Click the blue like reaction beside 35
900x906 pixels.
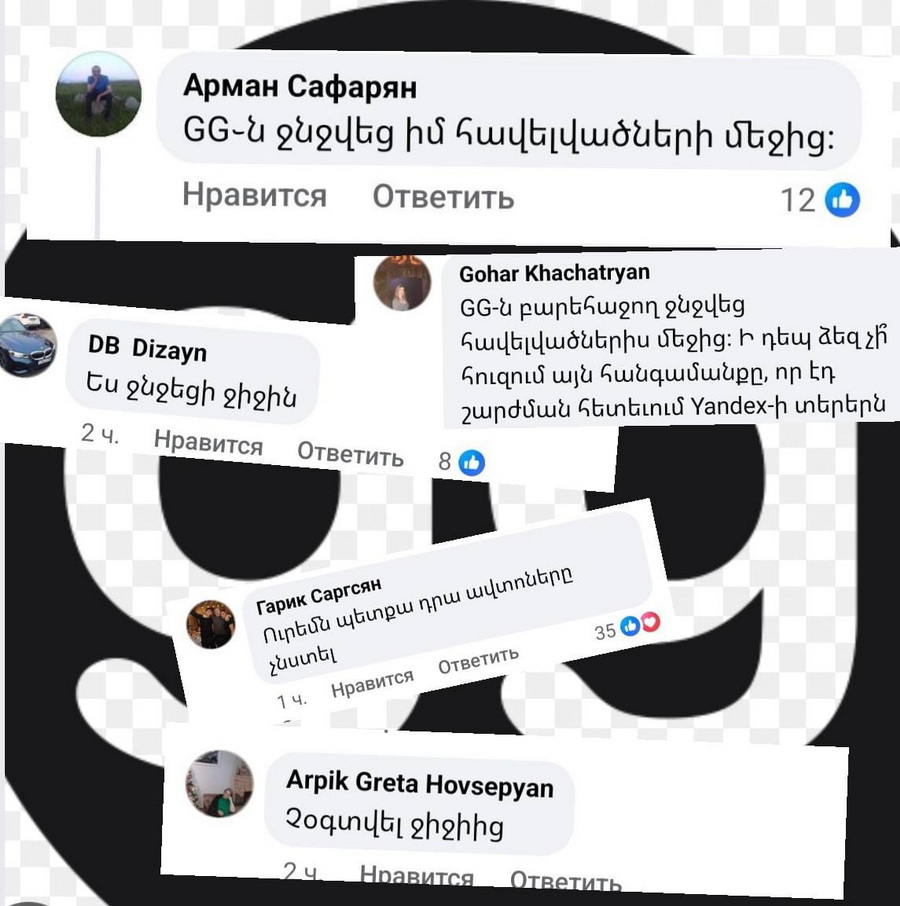(630, 626)
